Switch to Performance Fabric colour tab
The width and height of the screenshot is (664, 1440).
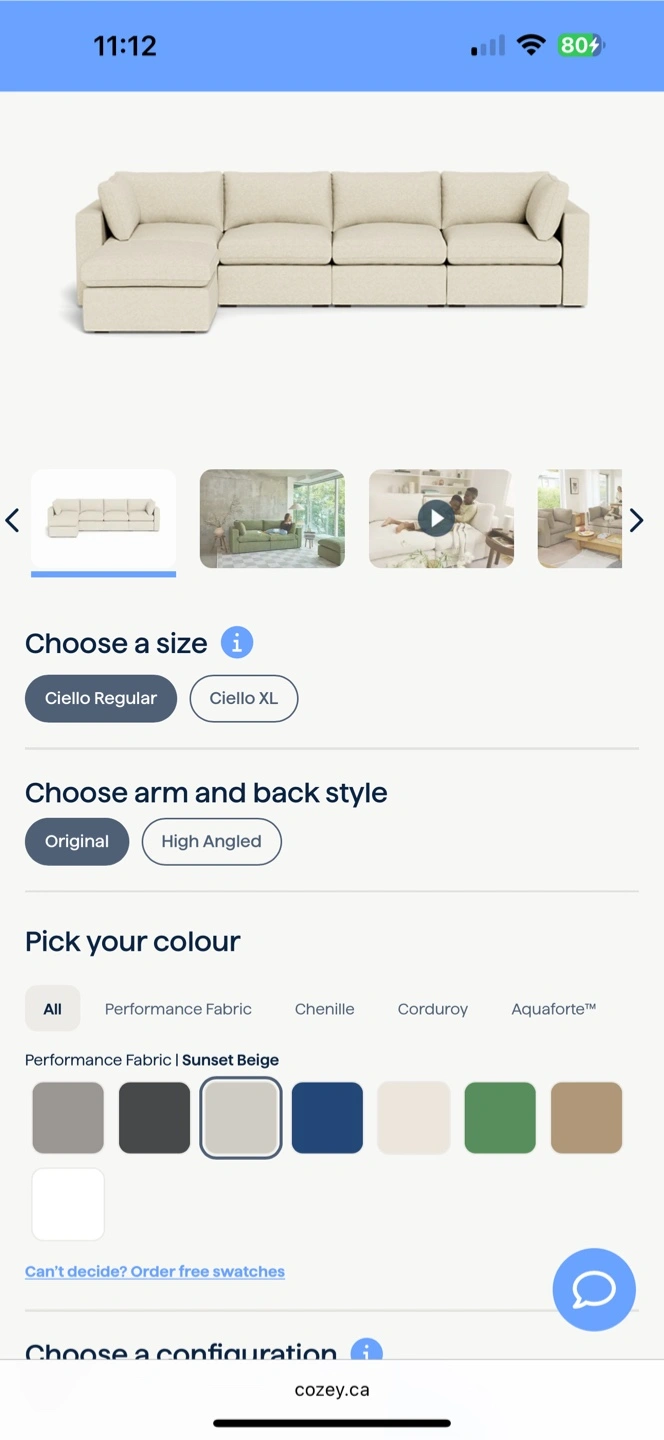tap(178, 1009)
